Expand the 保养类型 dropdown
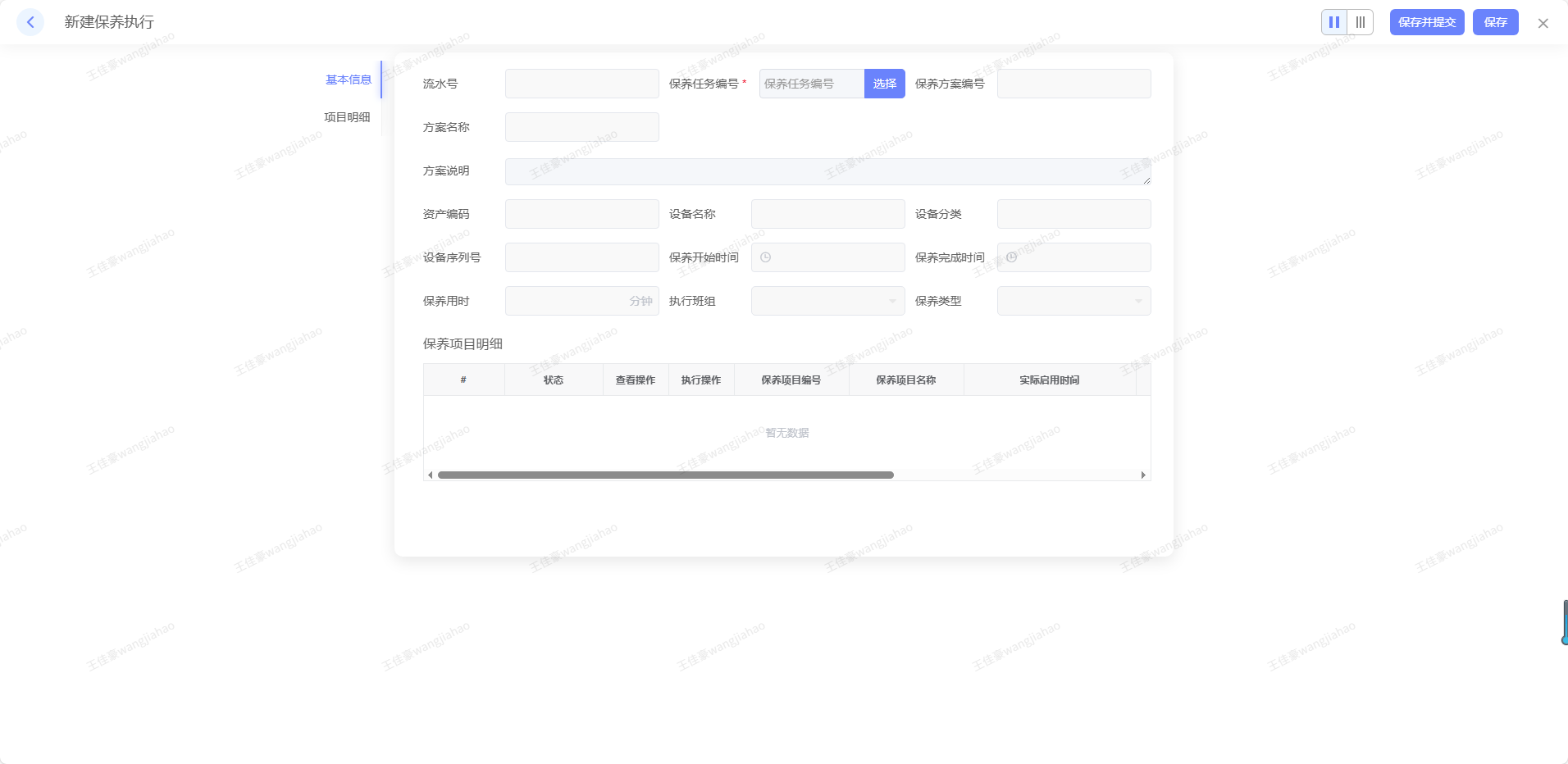The height and width of the screenshot is (764, 1568). pos(1073,301)
